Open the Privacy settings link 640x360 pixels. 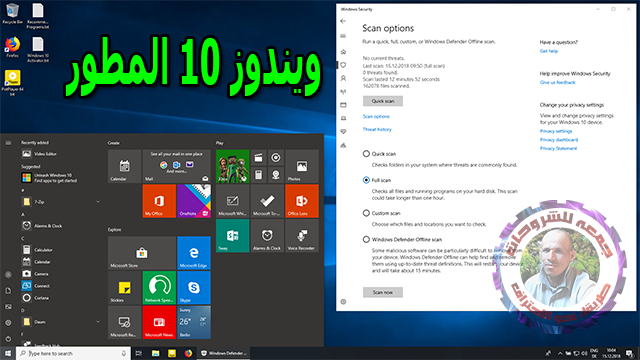click(x=556, y=131)
